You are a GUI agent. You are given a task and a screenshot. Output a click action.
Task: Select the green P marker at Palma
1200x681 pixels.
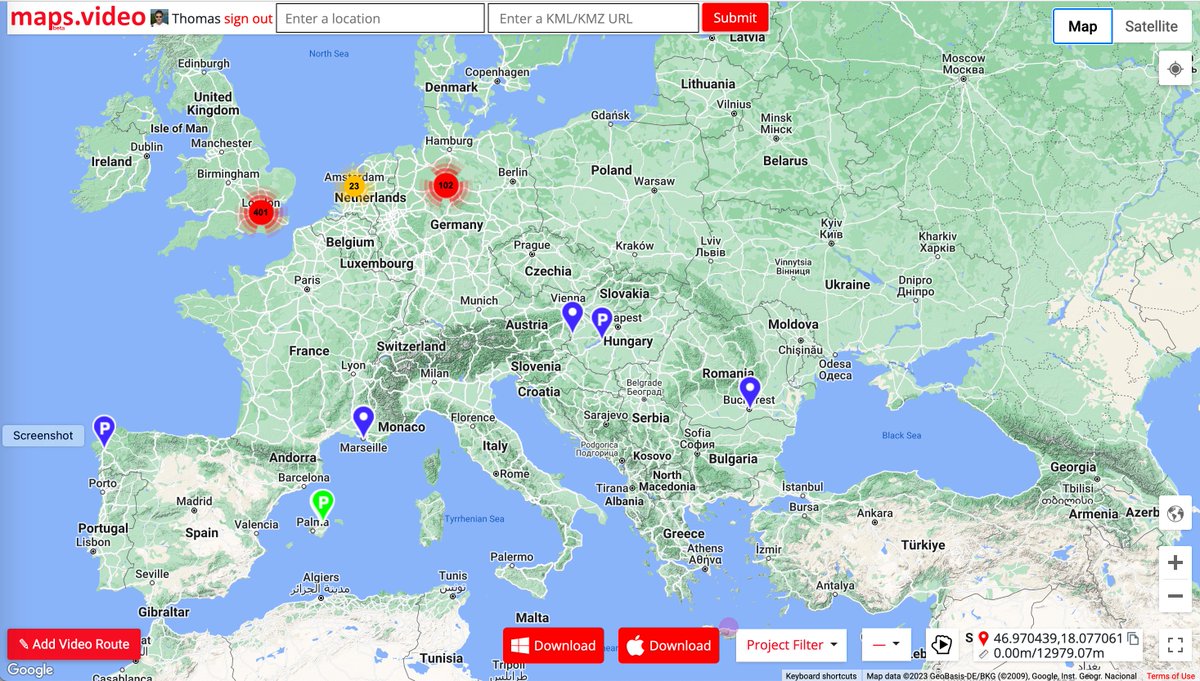tap(322, 505)
